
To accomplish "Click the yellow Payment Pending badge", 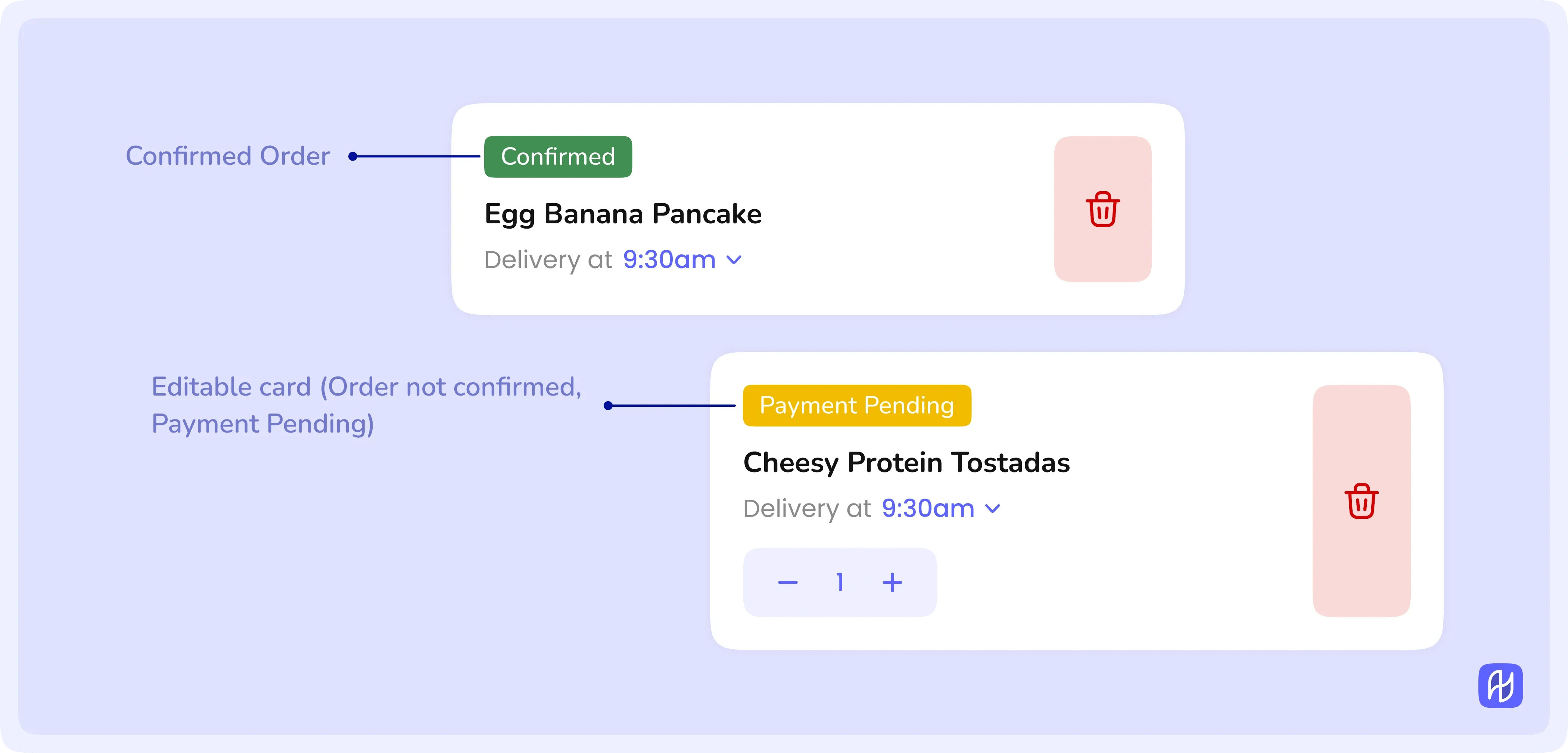I will (x=856, y=405).
